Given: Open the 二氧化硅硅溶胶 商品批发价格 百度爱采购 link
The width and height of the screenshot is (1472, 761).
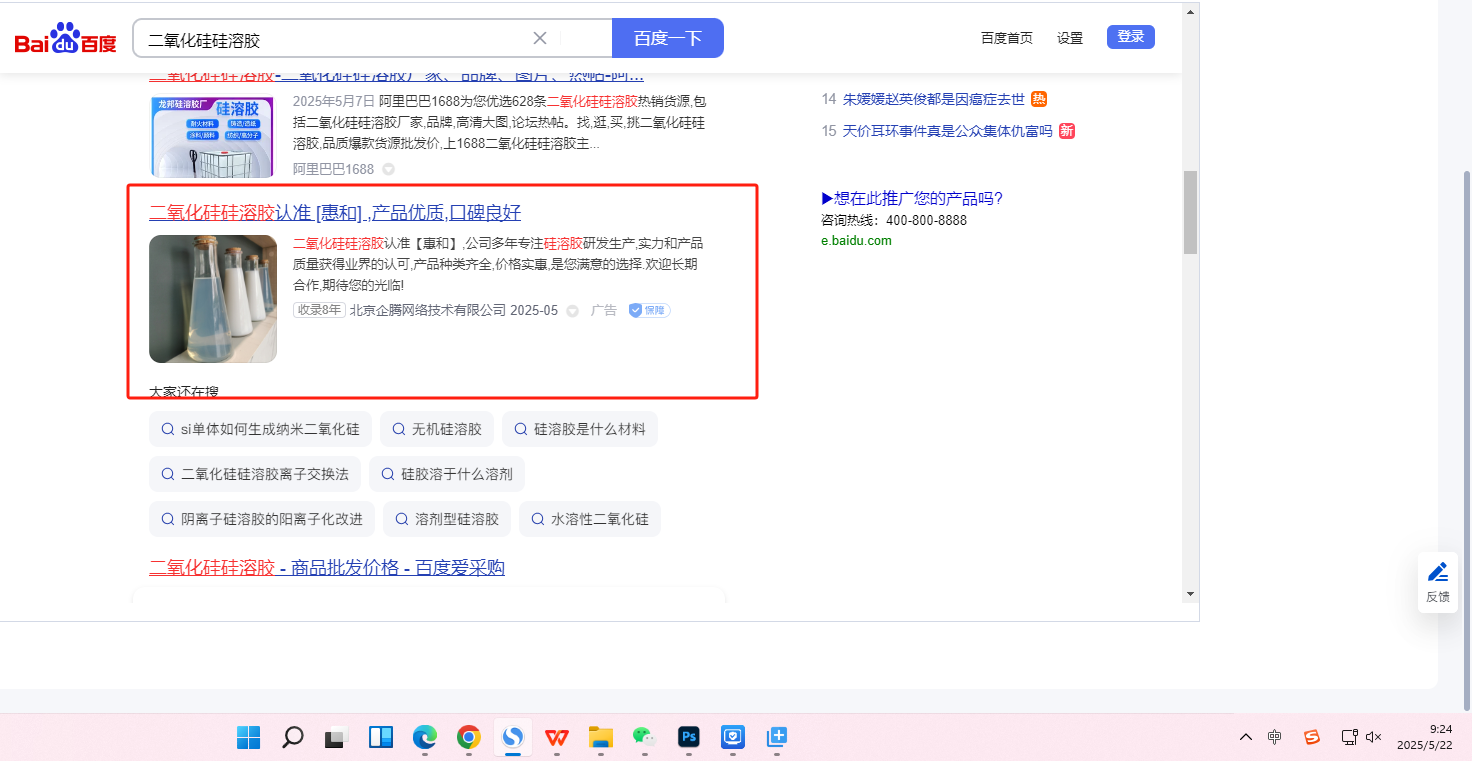Looking at the screenshot, I should (x=327, y=567).
